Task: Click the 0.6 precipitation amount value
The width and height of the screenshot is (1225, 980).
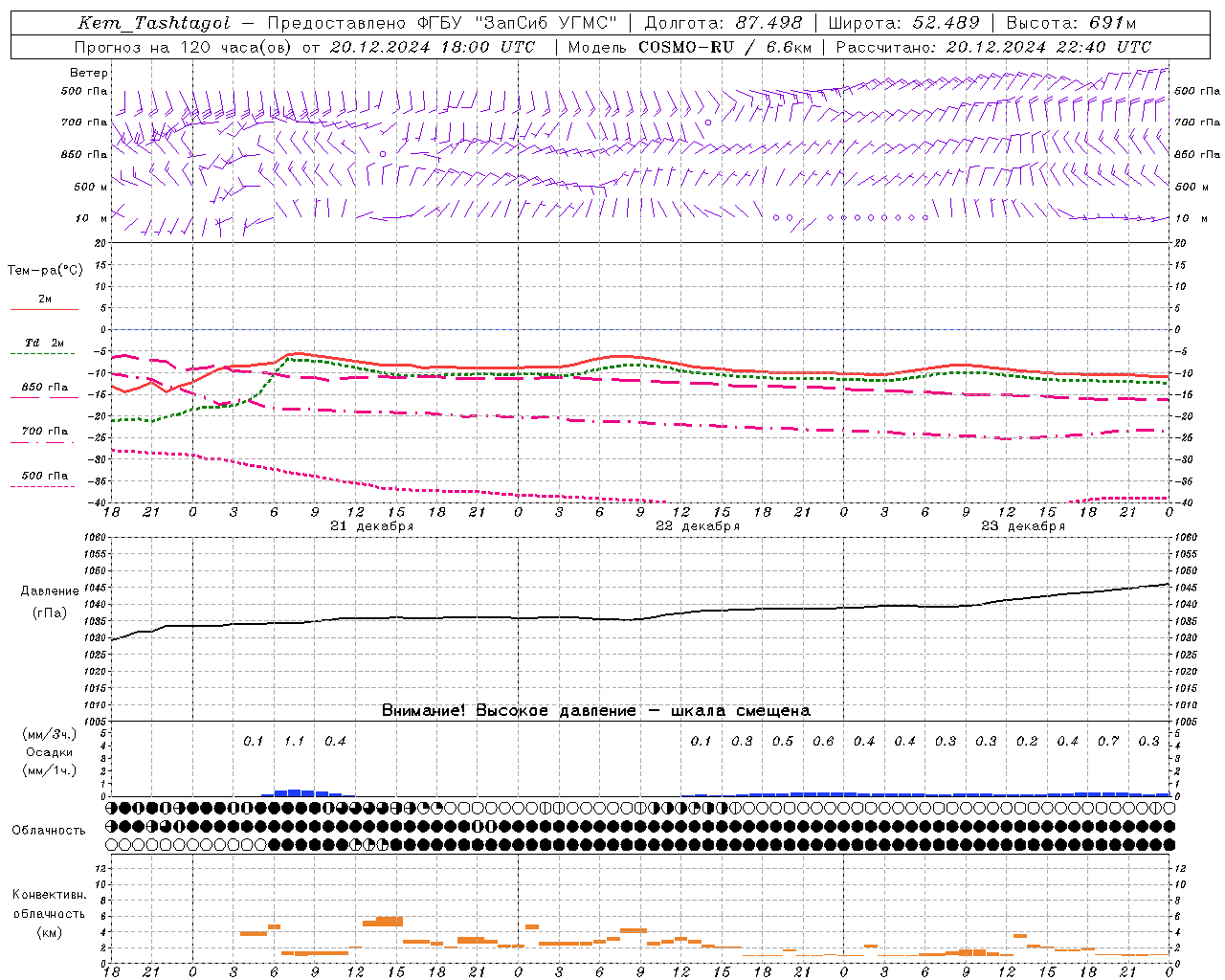Action: 823,741
